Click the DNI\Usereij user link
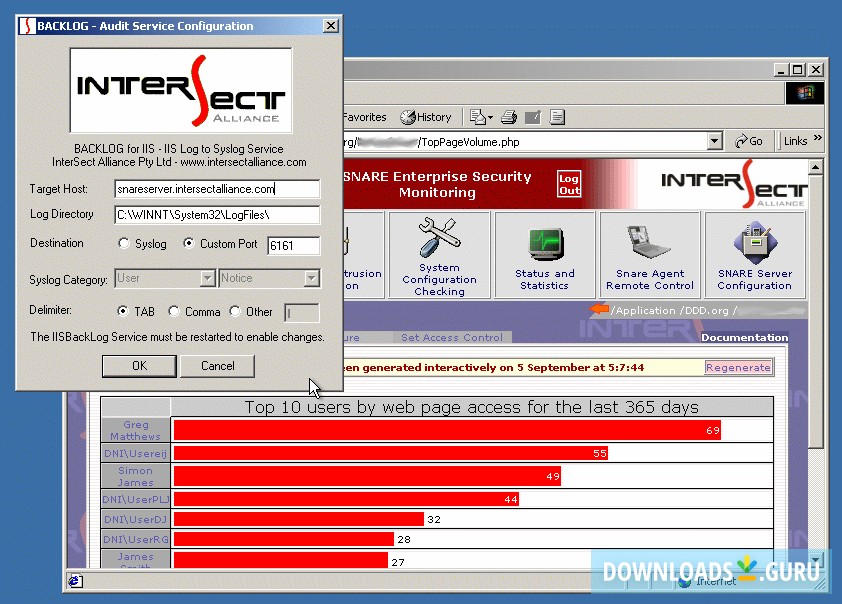The width and height of the screenshot is (842, 604). click(135, 453)
